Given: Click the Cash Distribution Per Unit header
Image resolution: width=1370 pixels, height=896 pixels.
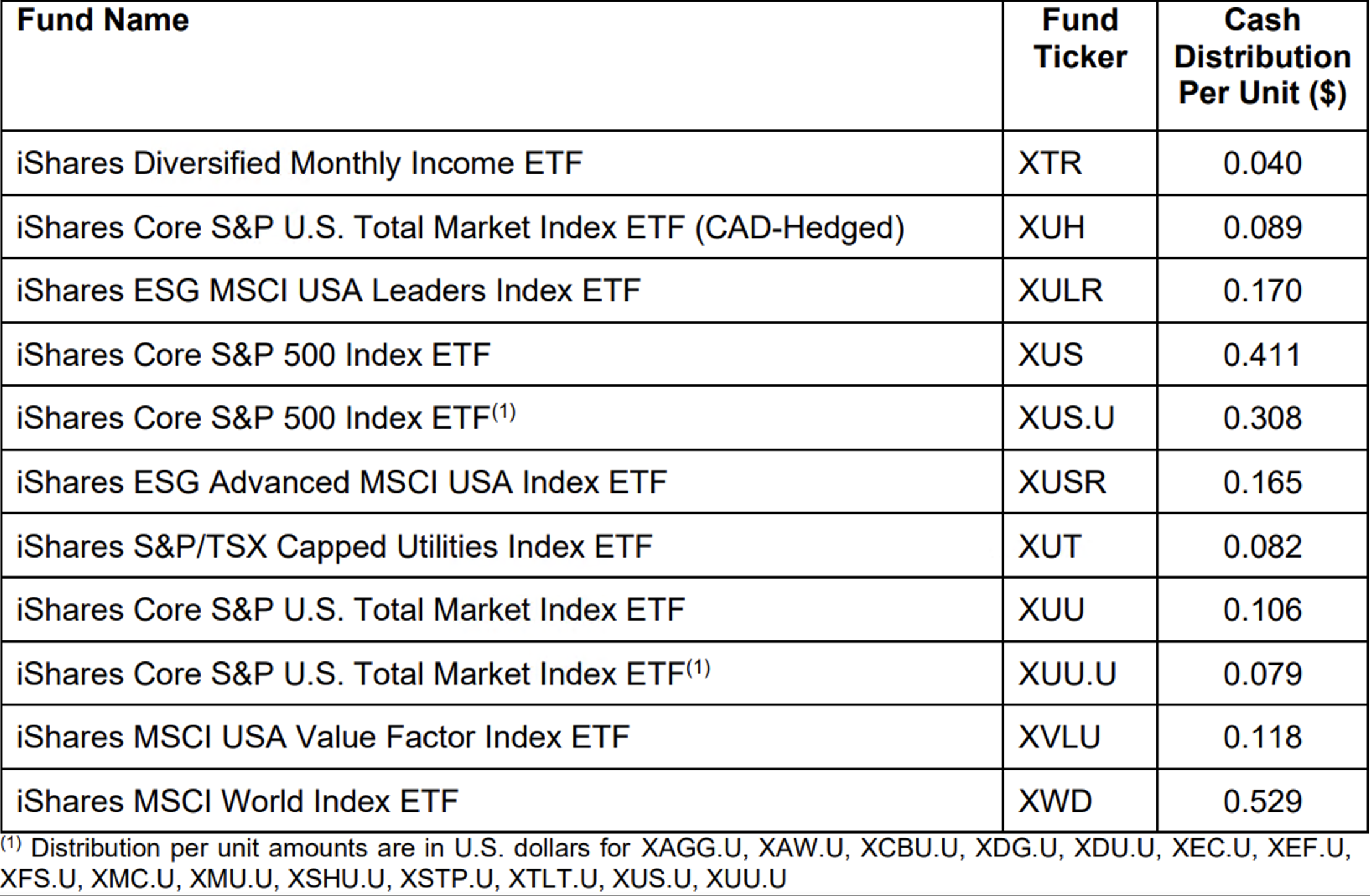Looking at the screenshot, I should click(1262, 57).
